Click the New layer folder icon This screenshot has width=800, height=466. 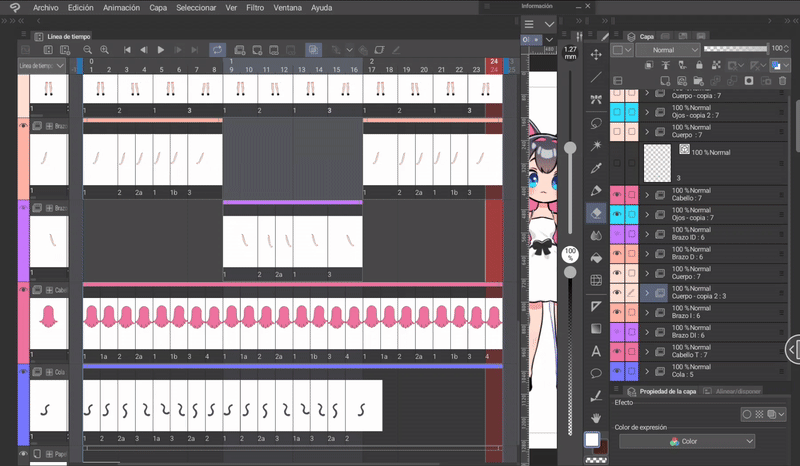click(x=698, y=81)
